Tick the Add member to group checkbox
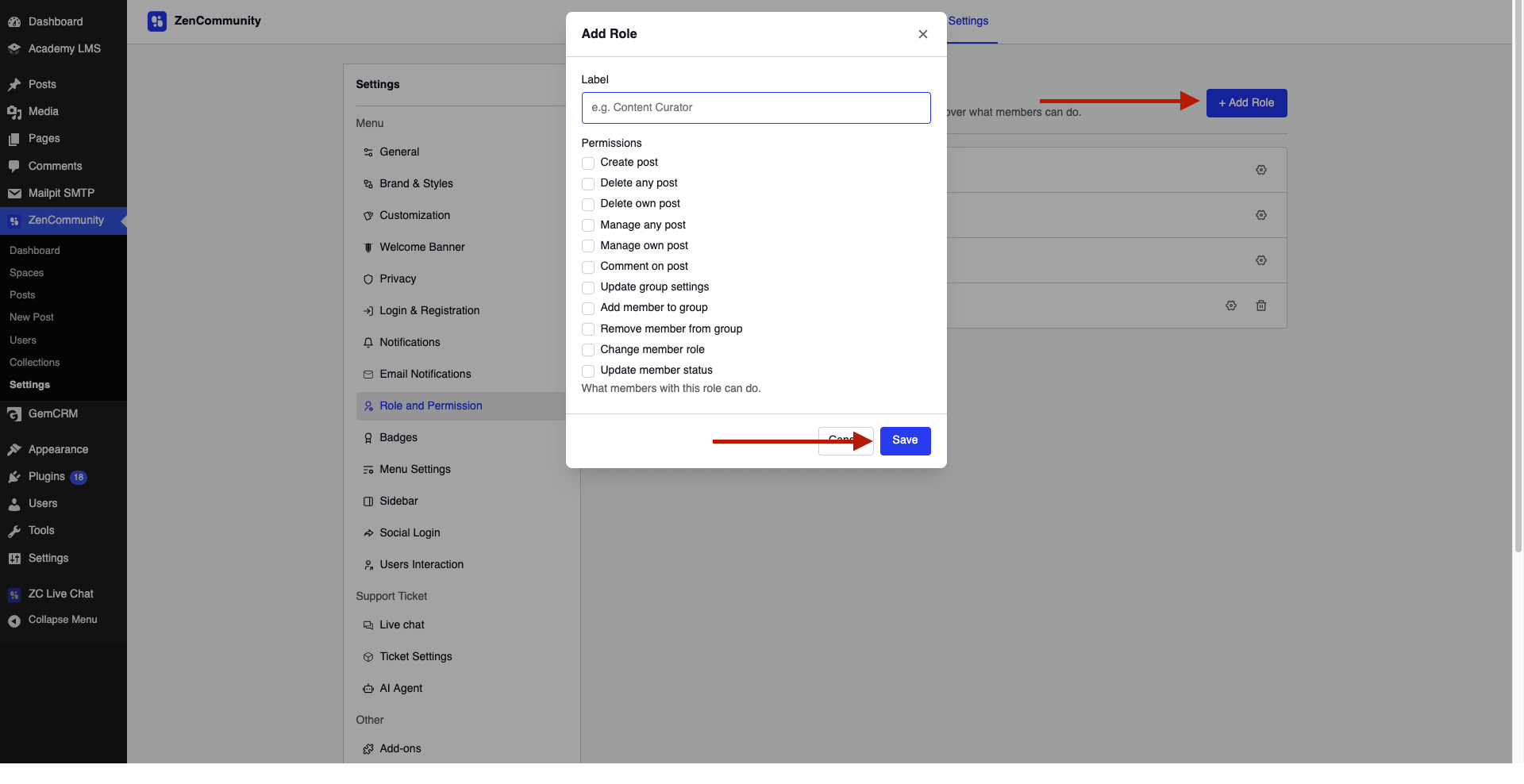1524x784 pixels. click(x=588, y=309)
